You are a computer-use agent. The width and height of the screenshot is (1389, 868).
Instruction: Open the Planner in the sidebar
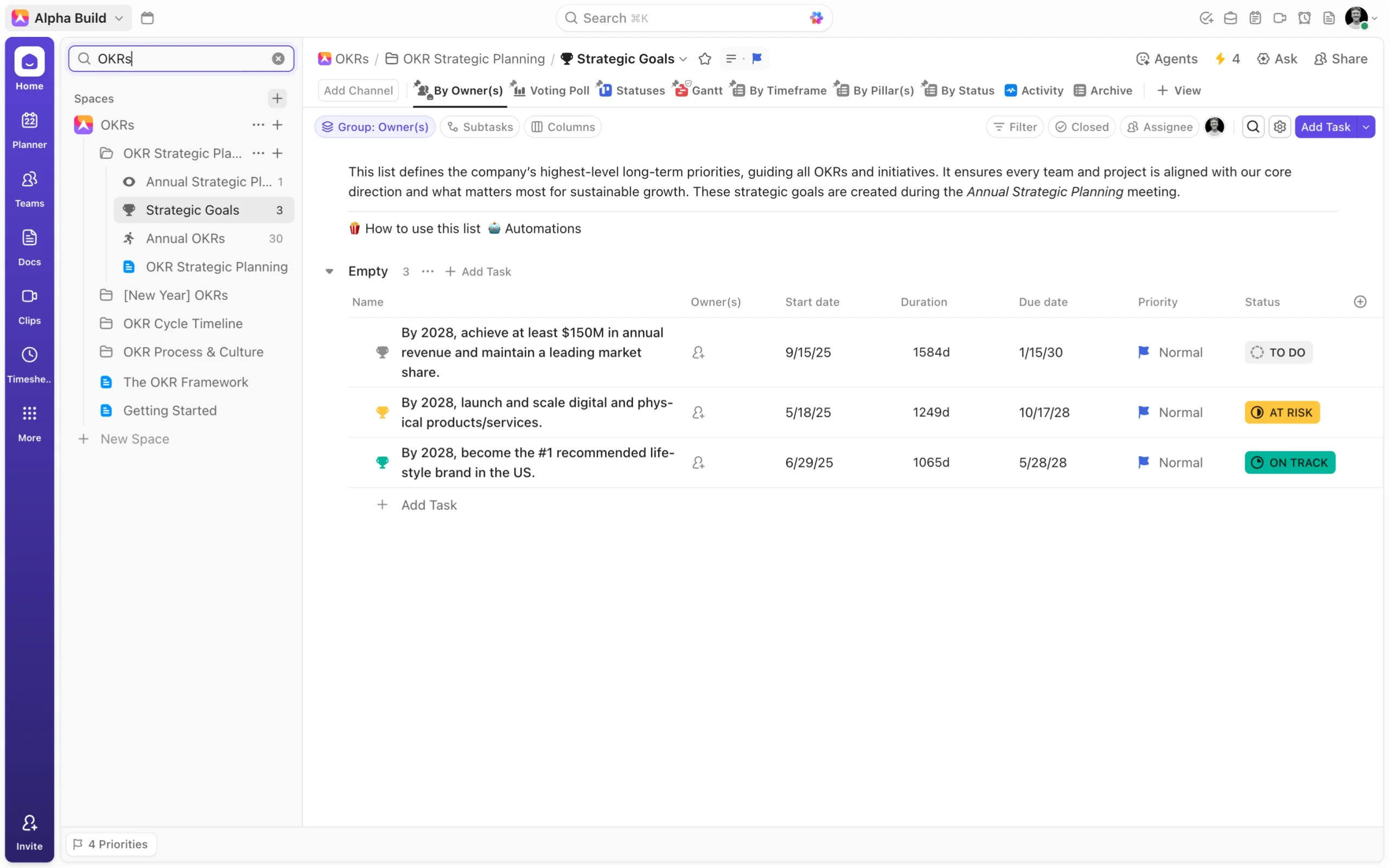pos(29,130)
